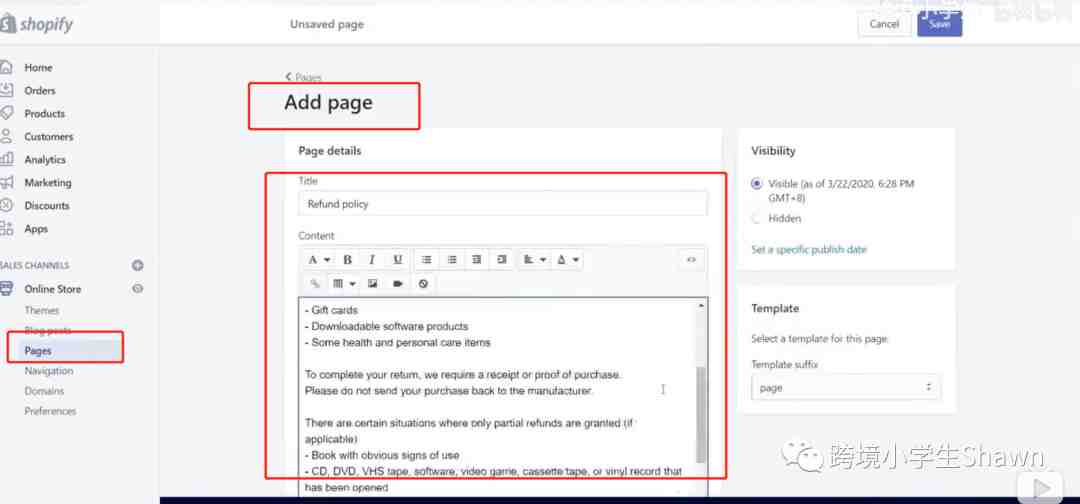Click the Title input field
The height and width of the screenshot is (504, 1080).
pyautogui.click(x=502, y=204)
